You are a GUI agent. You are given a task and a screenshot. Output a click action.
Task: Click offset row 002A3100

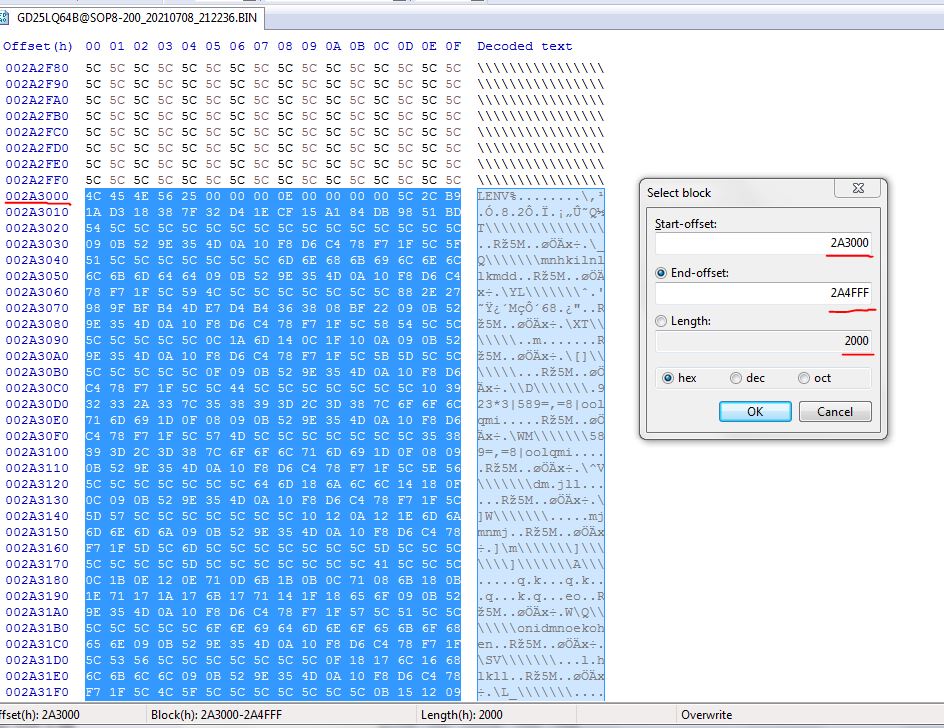pos(37,452)
